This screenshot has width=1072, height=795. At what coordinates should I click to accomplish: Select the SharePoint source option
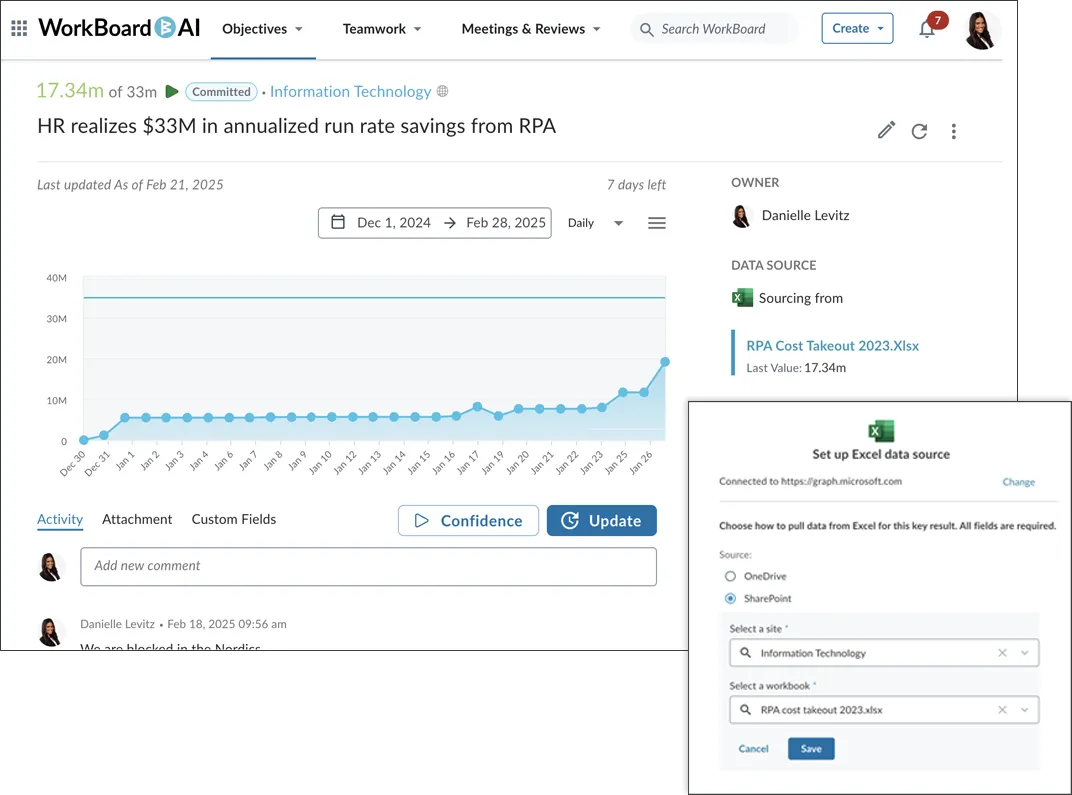731,598
